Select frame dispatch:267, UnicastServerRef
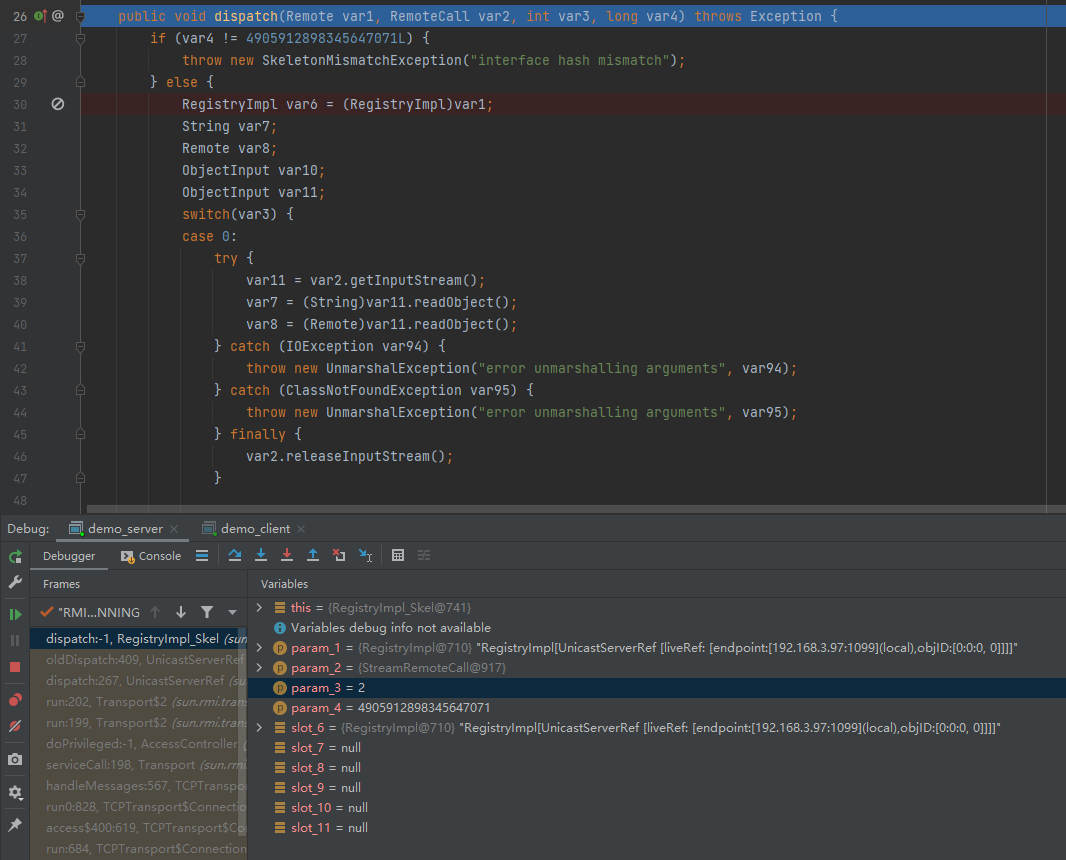Screen dimensions: 1066x860 139,681
